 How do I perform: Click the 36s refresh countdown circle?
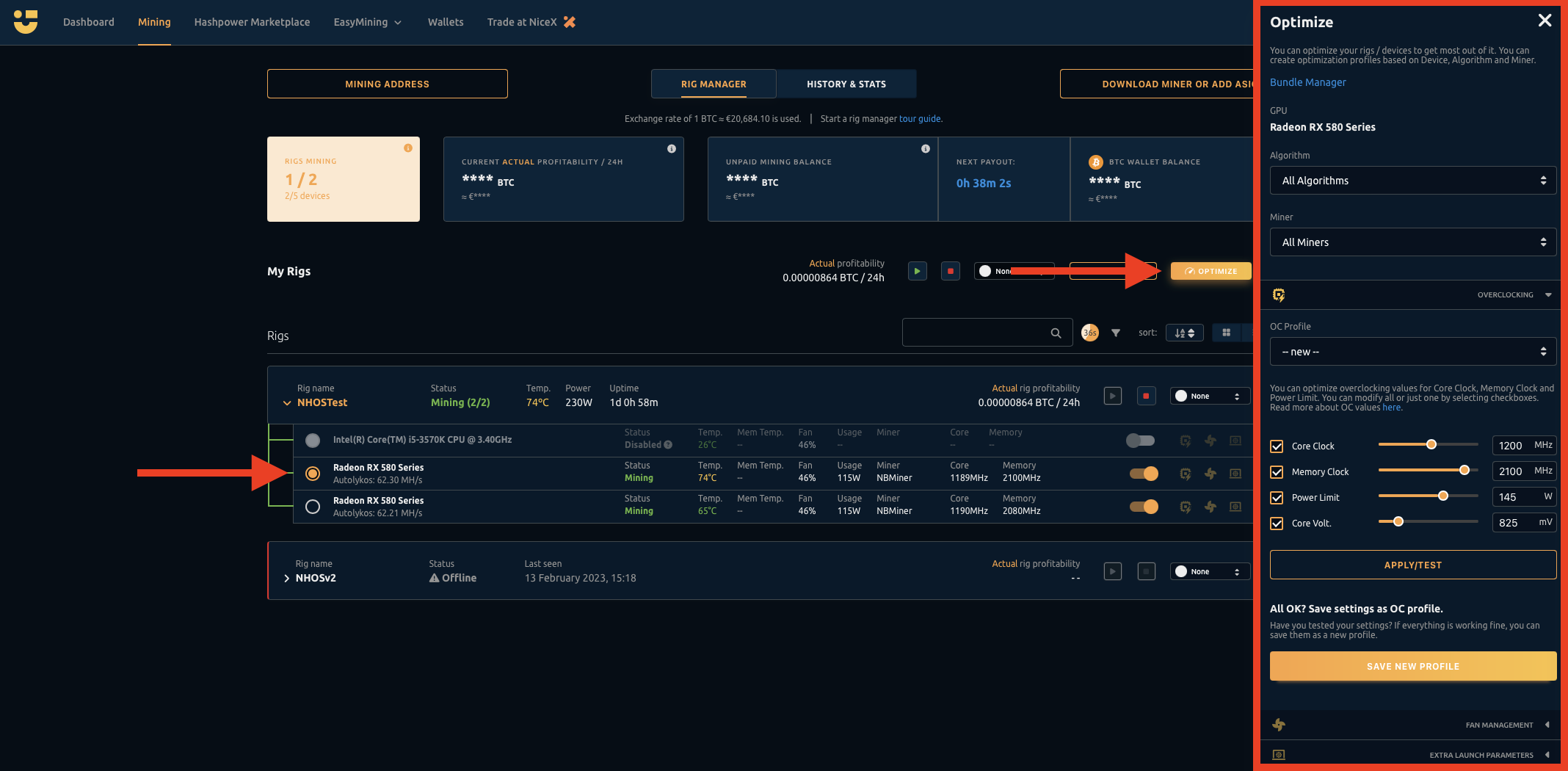click(x=1089, y=332)
